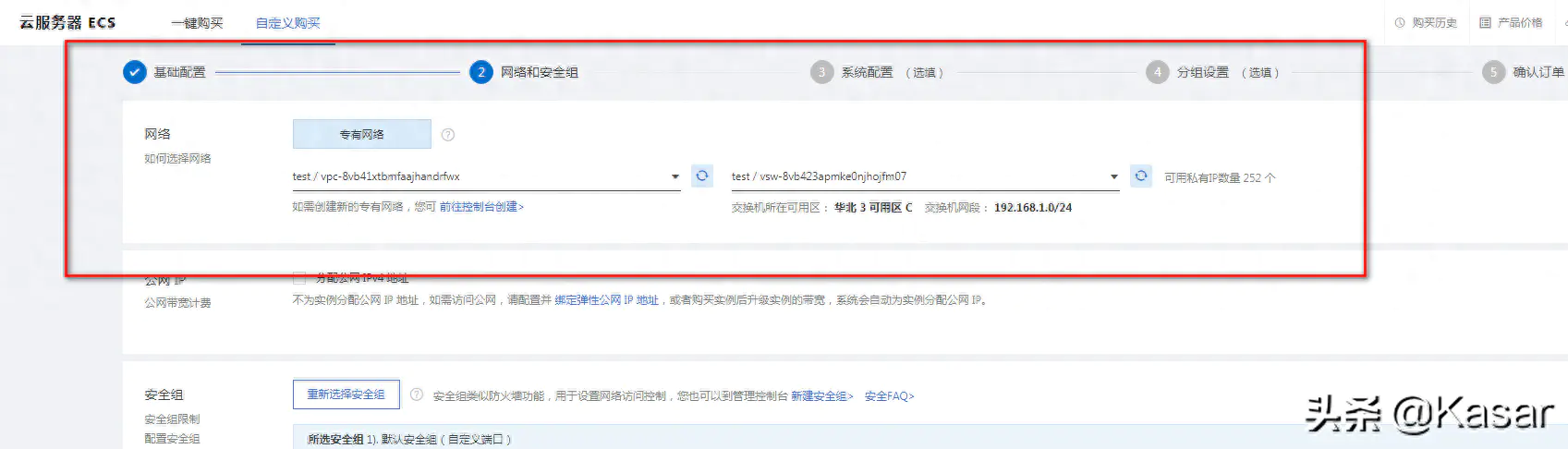Click the 专有网络 network type button
This screenshot has width=1568, height=449.
point(361,135)
